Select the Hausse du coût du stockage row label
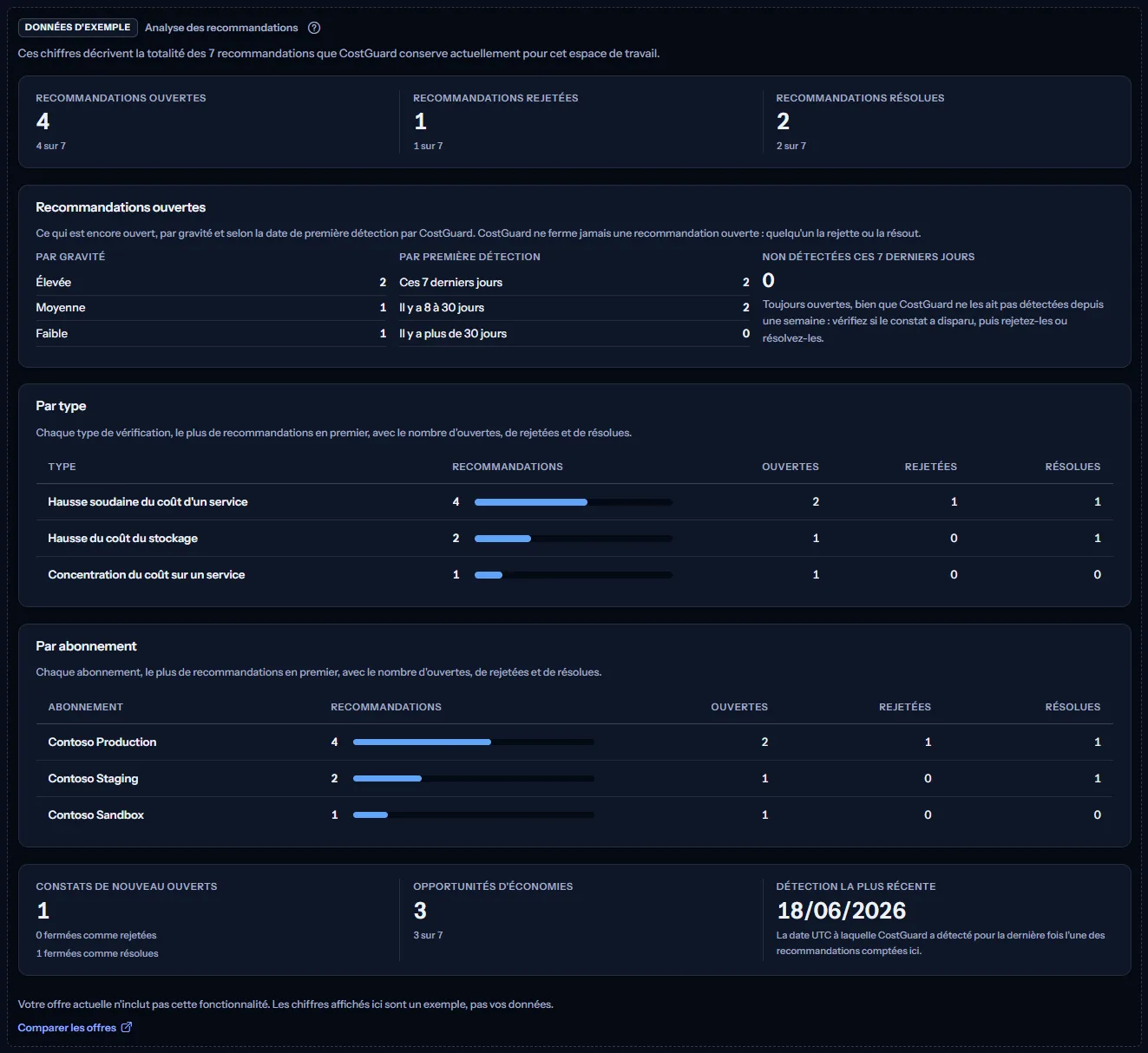Image resolution: width=1148 pixels, height=1053 pixels. (122, 539)
